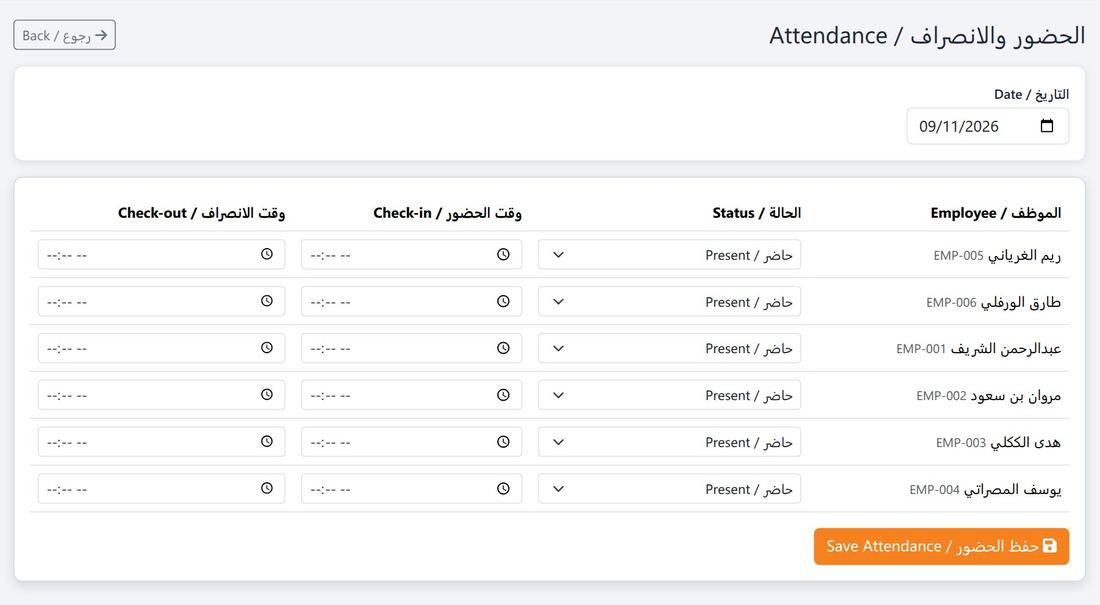1100x605 pixels.
Task: Select employee code EMP-002
Action: tap(941, 396)
